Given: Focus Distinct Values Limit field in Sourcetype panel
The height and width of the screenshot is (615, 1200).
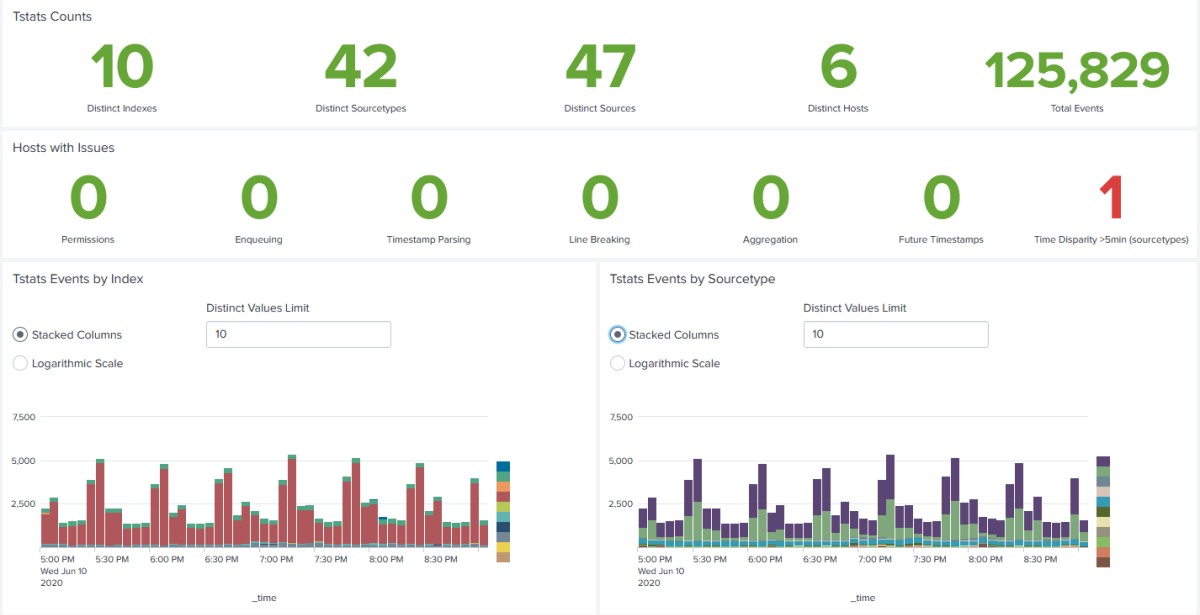Looking at the screenshot, I should tap(895, 334).
